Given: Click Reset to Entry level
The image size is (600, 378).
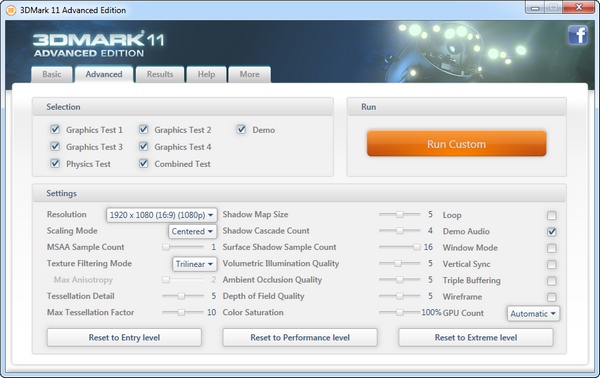Looking at the screenshot, I should 124,337.
